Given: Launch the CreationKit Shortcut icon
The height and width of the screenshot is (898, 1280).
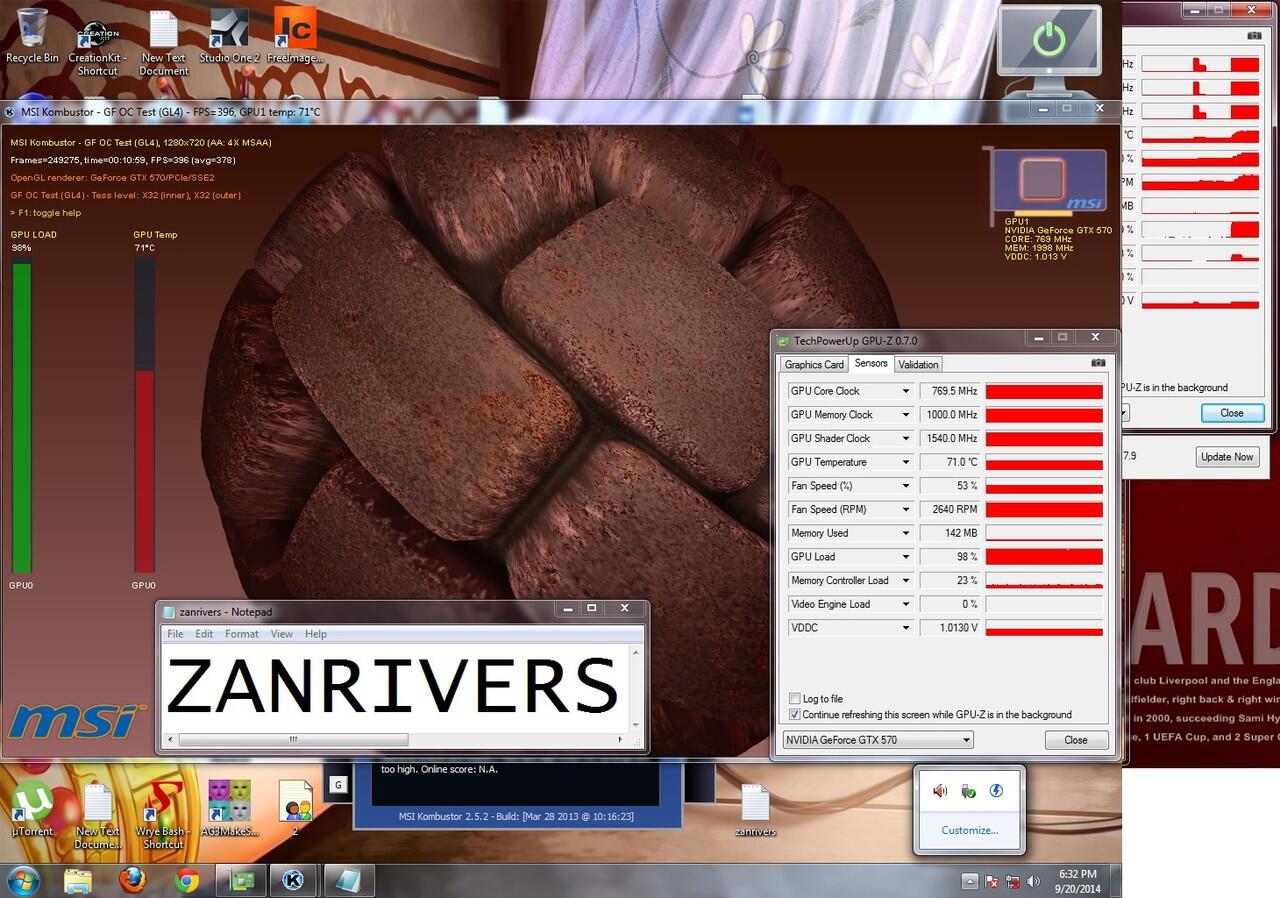Looking at the screenshot, I should (97, 46).
